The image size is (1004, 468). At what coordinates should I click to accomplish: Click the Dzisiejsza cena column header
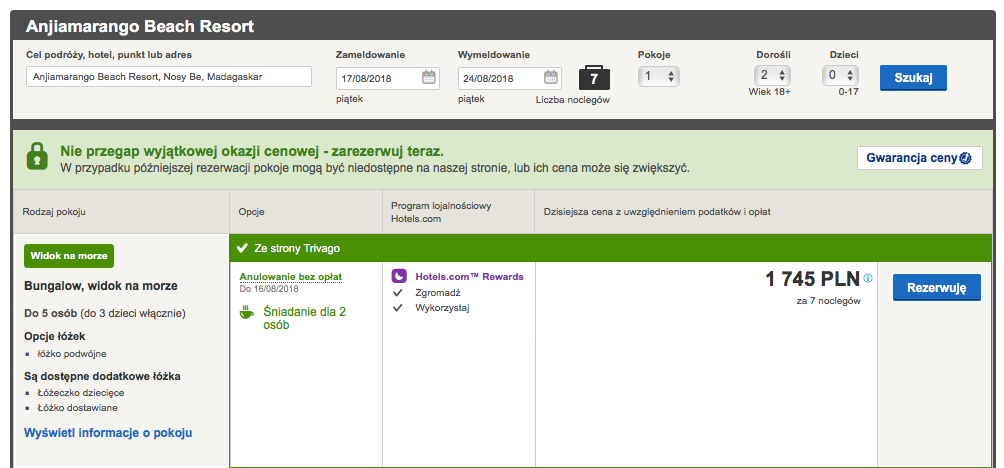pyautogui.click(x=658, y=211)
